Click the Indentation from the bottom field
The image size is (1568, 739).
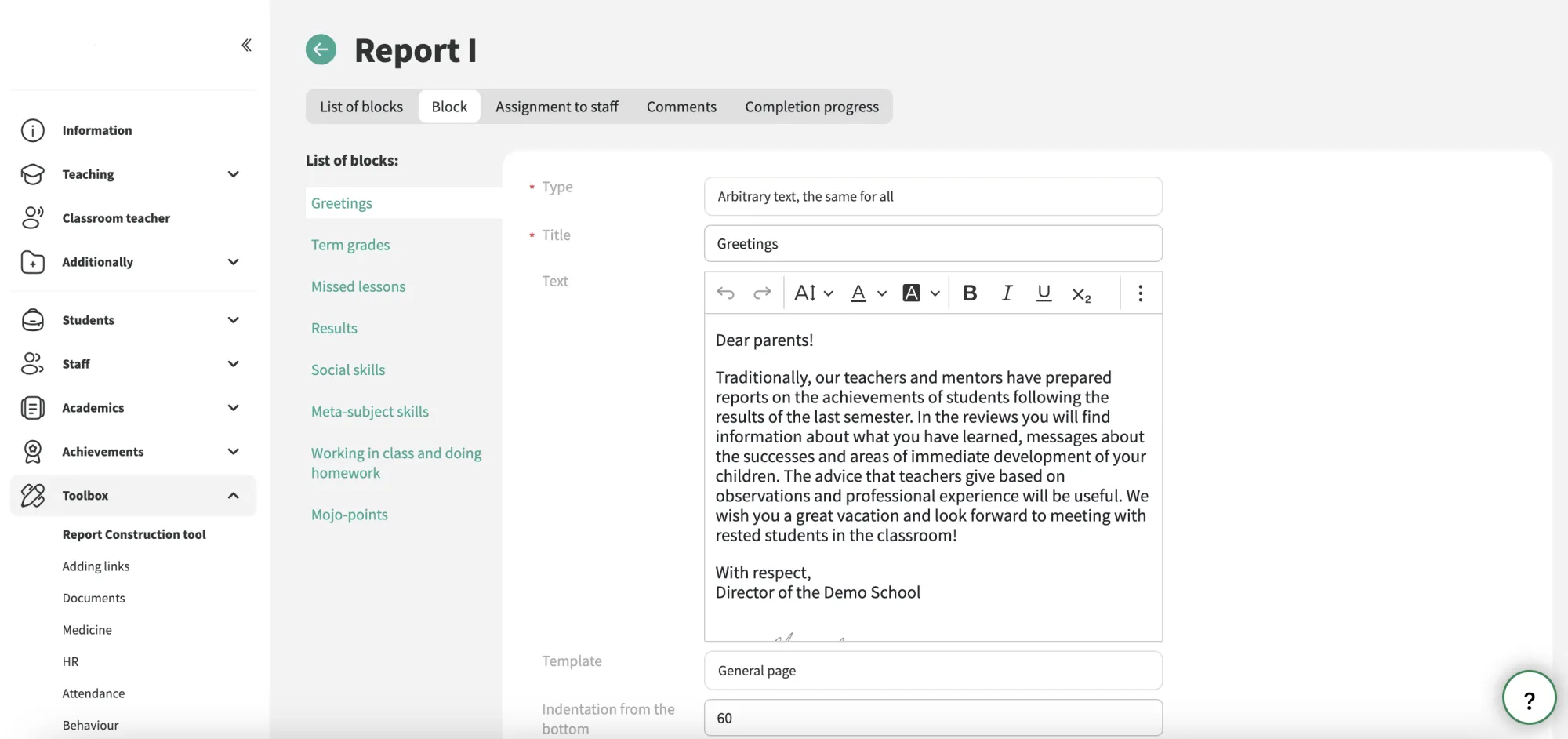click(x=933, y=718)
